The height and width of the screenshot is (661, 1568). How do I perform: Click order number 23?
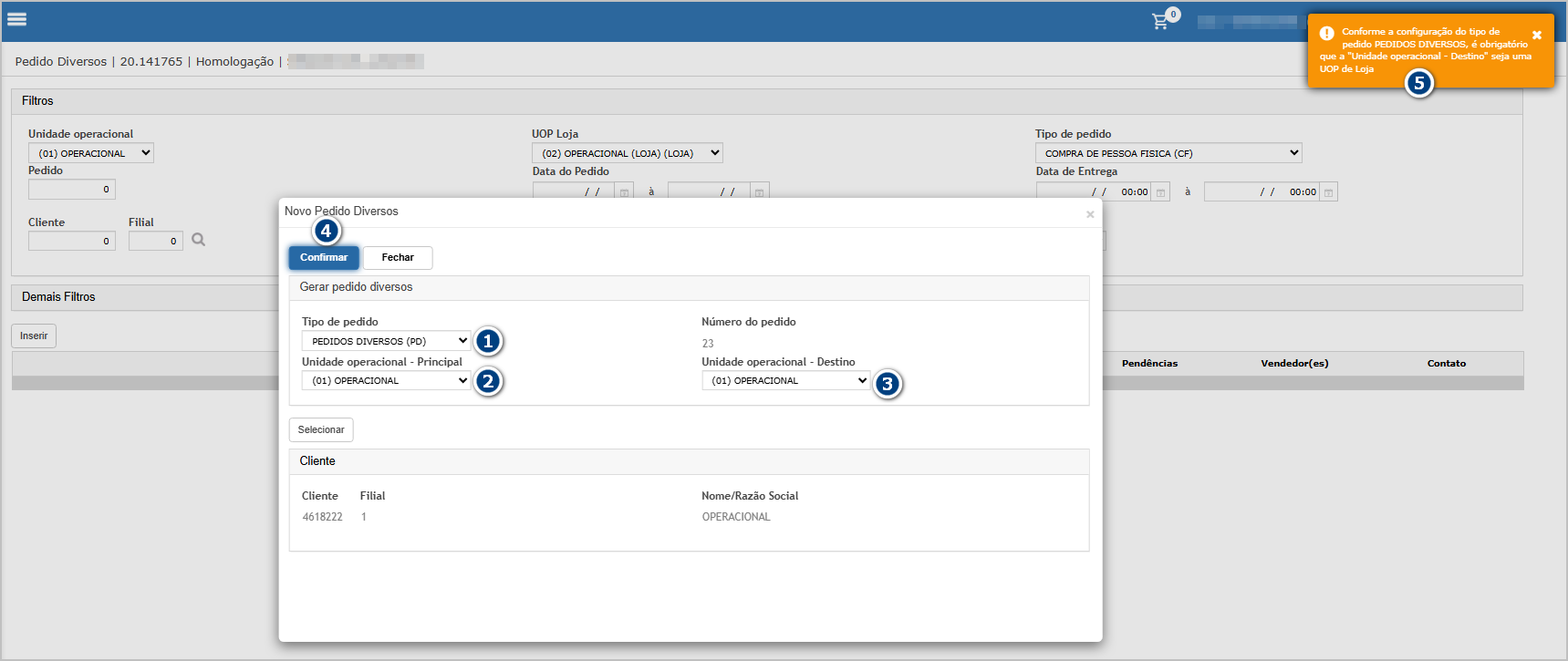[x=708, y=344]
